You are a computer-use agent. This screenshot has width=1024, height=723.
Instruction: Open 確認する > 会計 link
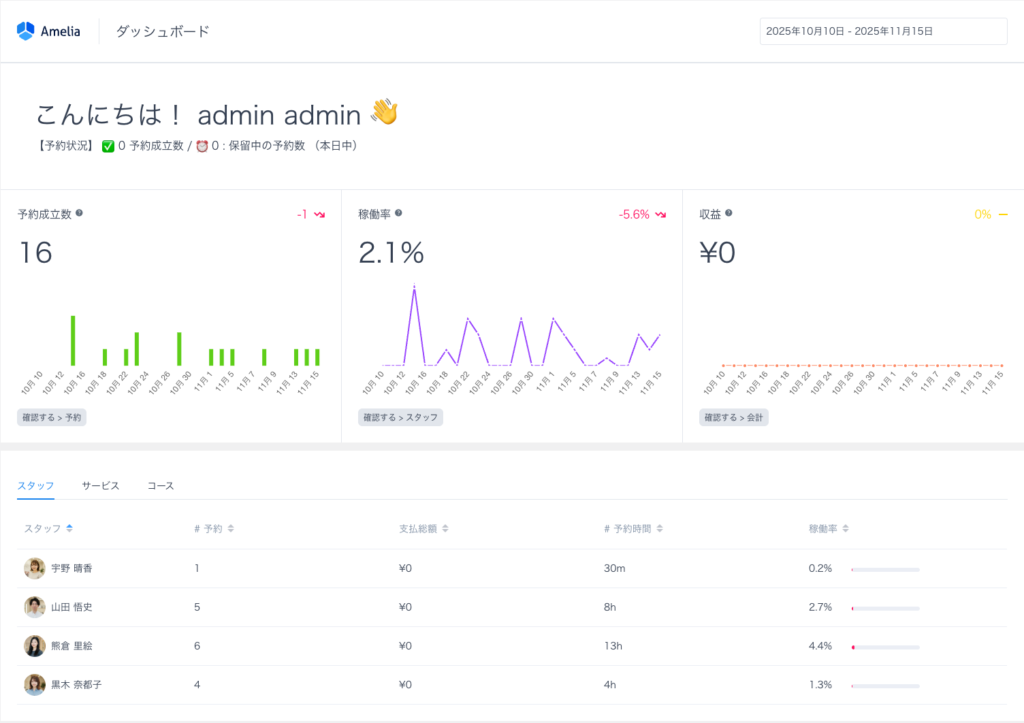point(733,417)
